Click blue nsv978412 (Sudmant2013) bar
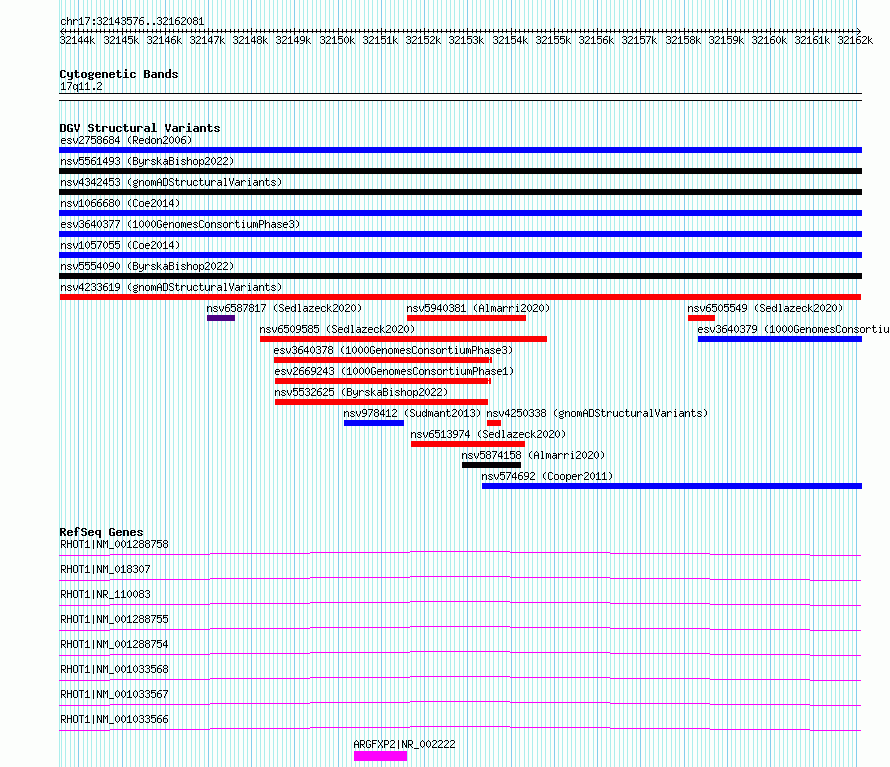 tap(373, 423)
